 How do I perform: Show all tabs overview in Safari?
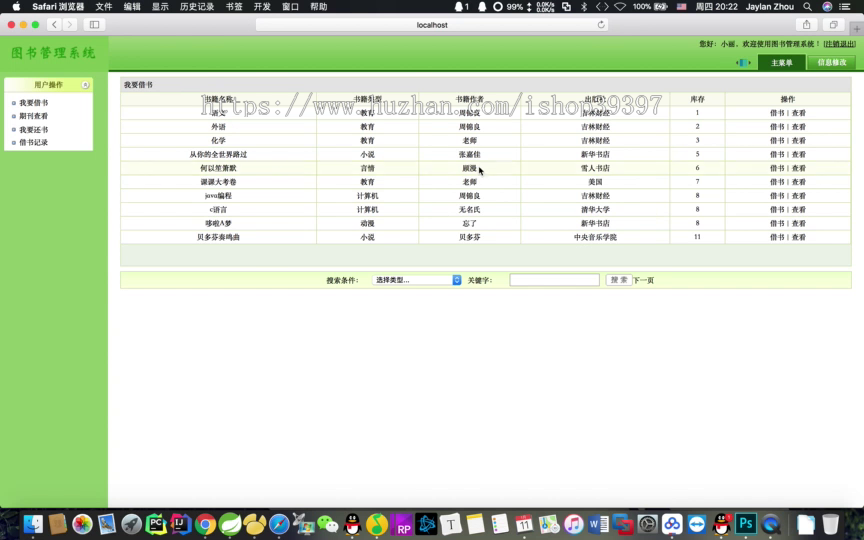point(833,24)
